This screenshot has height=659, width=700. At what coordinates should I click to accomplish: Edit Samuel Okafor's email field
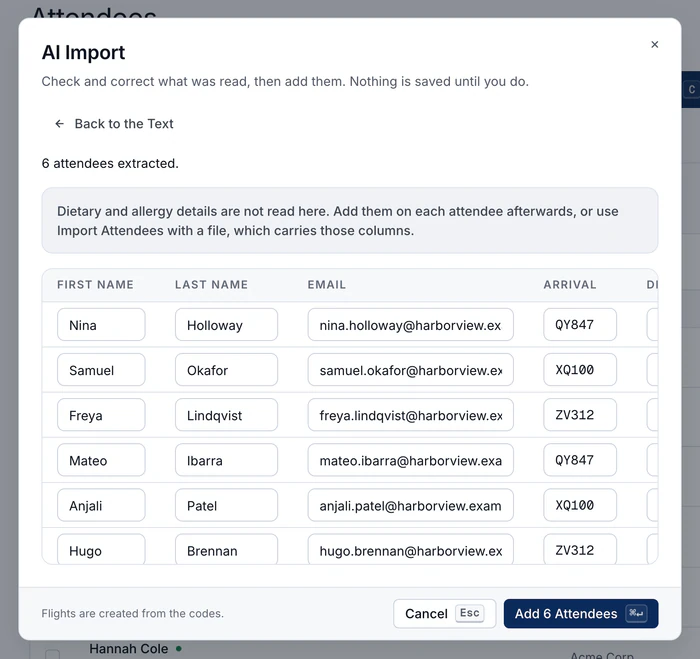(x=410, y=370)
